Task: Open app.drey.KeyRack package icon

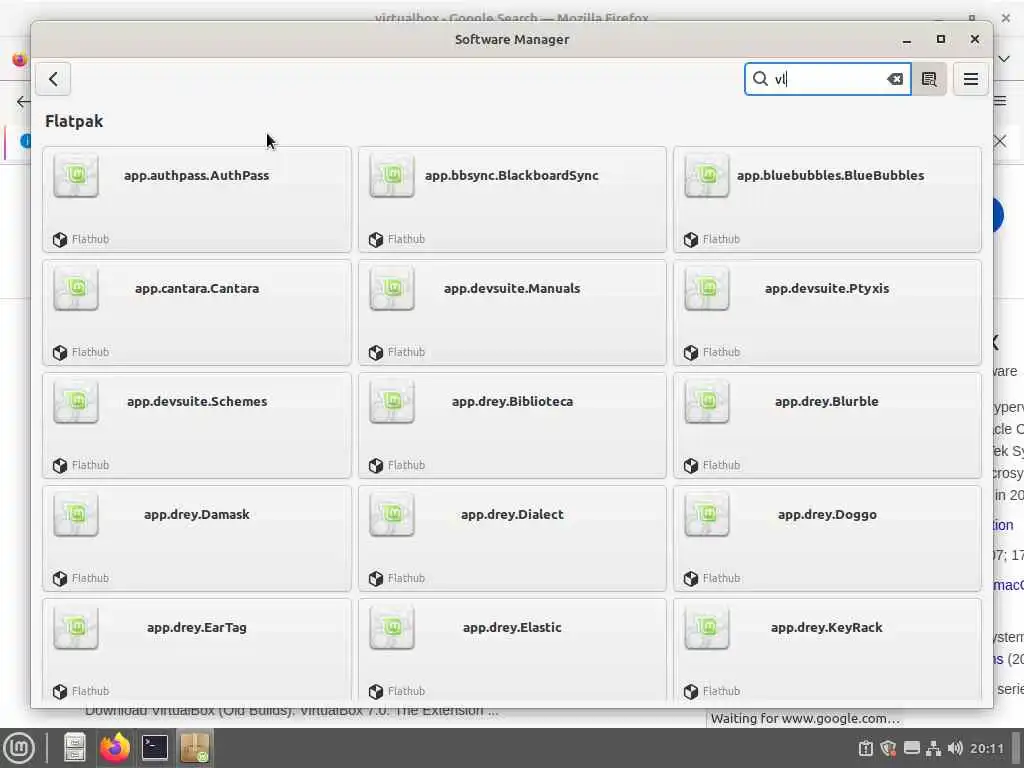Action: [x=707, y=627]
